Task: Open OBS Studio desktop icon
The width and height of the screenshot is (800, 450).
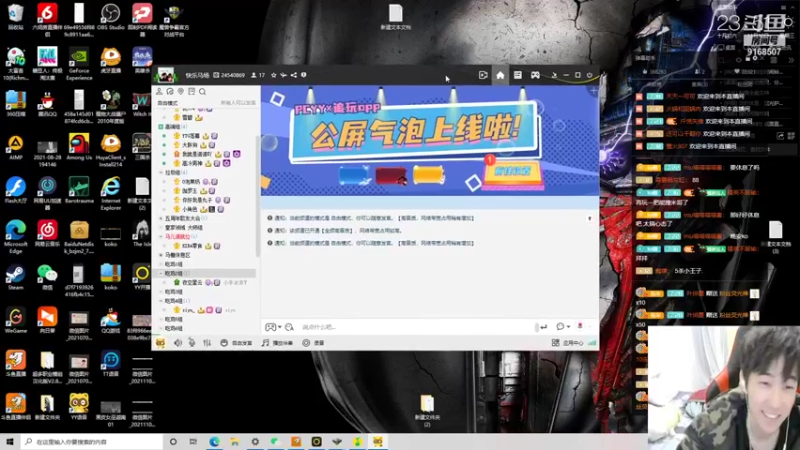Action: point(110,17)
